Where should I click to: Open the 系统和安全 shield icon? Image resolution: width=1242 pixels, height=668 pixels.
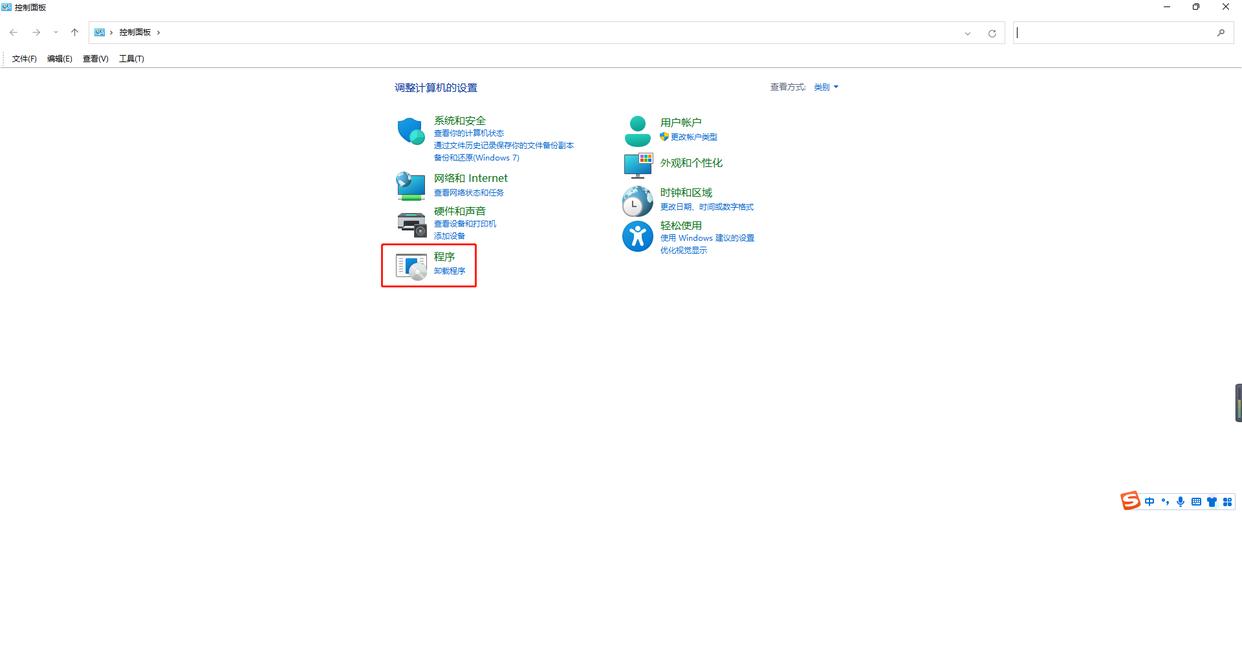(x=411, y=131)
